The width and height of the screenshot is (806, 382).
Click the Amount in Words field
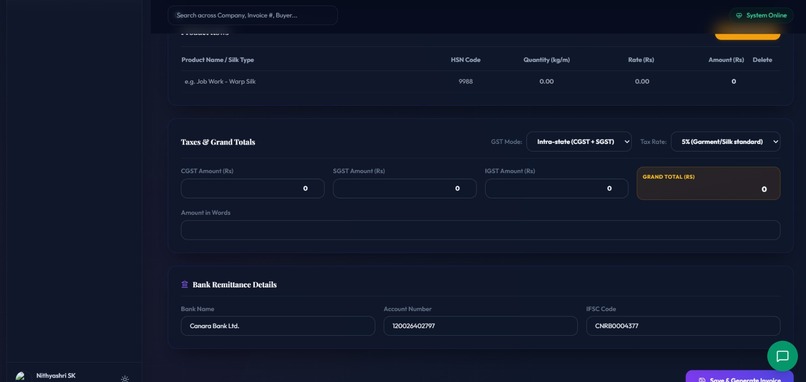[480, 230]
